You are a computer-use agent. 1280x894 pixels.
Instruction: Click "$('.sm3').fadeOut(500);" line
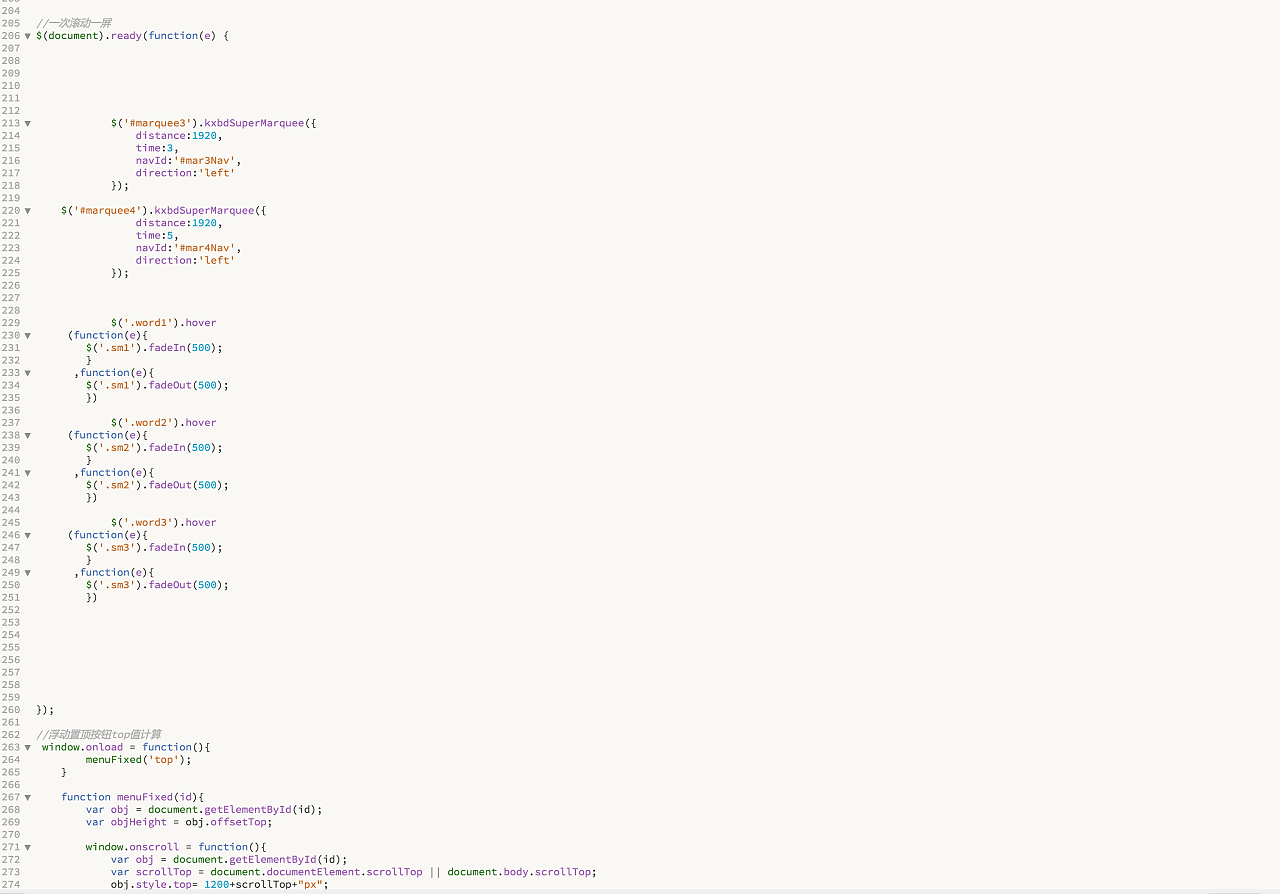[x=157, y=585]
